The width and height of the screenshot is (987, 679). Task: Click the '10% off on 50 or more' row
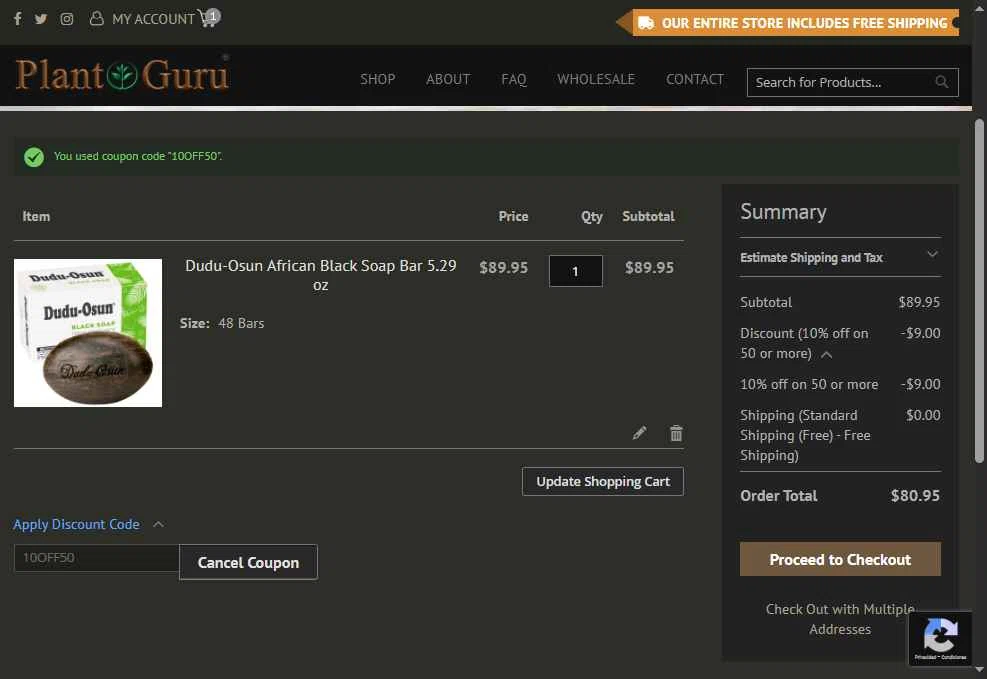click(840, 384)
